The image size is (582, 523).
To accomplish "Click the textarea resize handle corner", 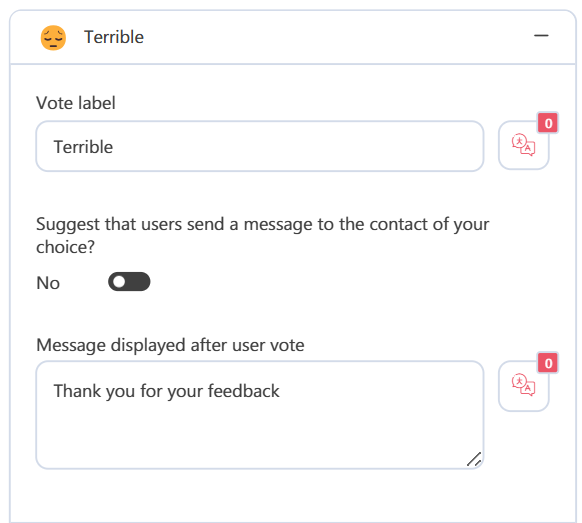I will point(474,460).
